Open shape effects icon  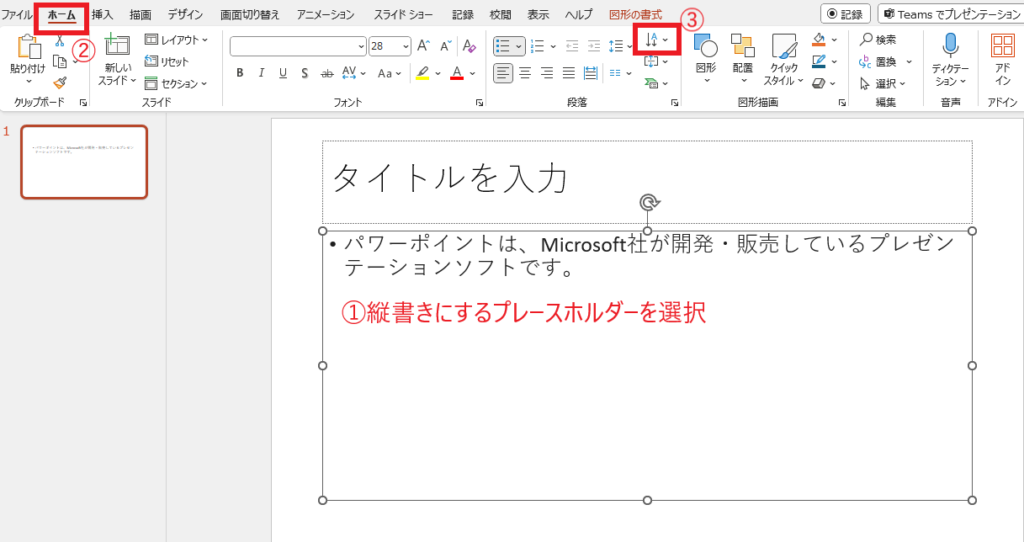pyautogui.click(x=819, y=83)
